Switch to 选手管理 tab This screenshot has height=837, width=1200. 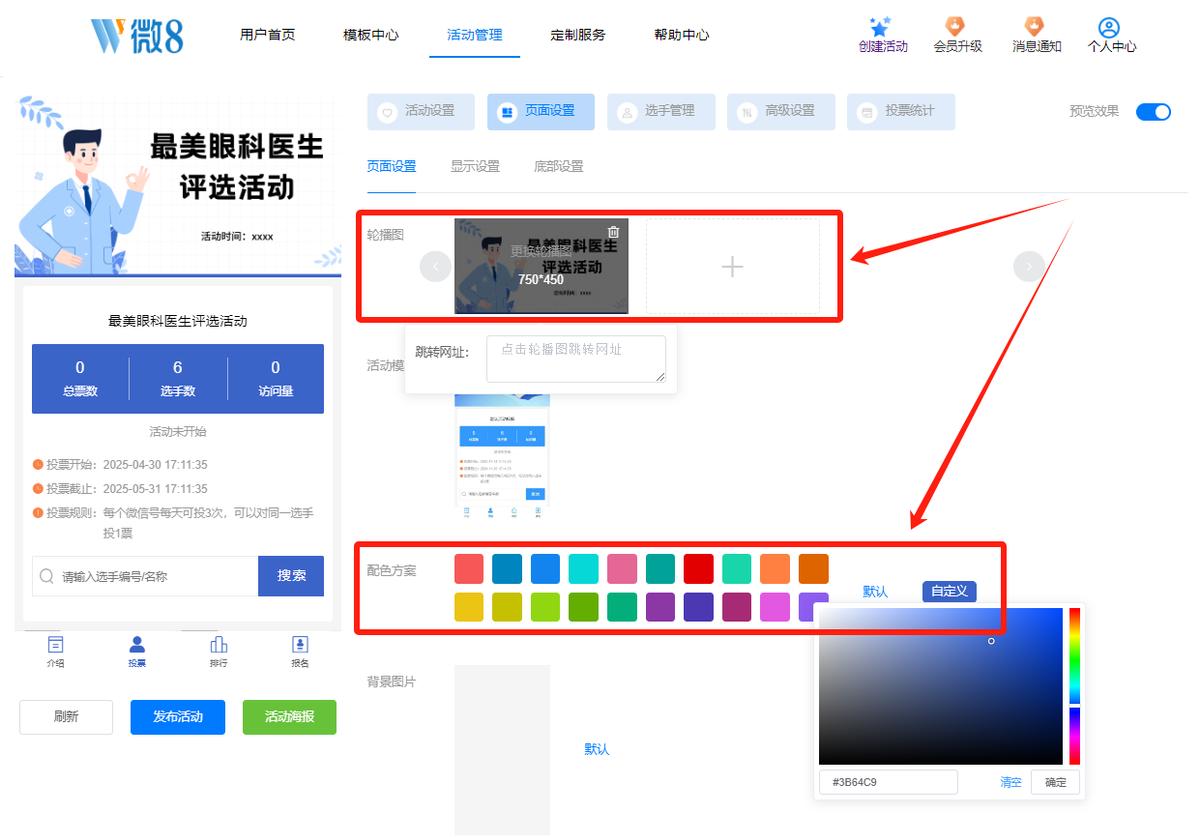[661, 112]
